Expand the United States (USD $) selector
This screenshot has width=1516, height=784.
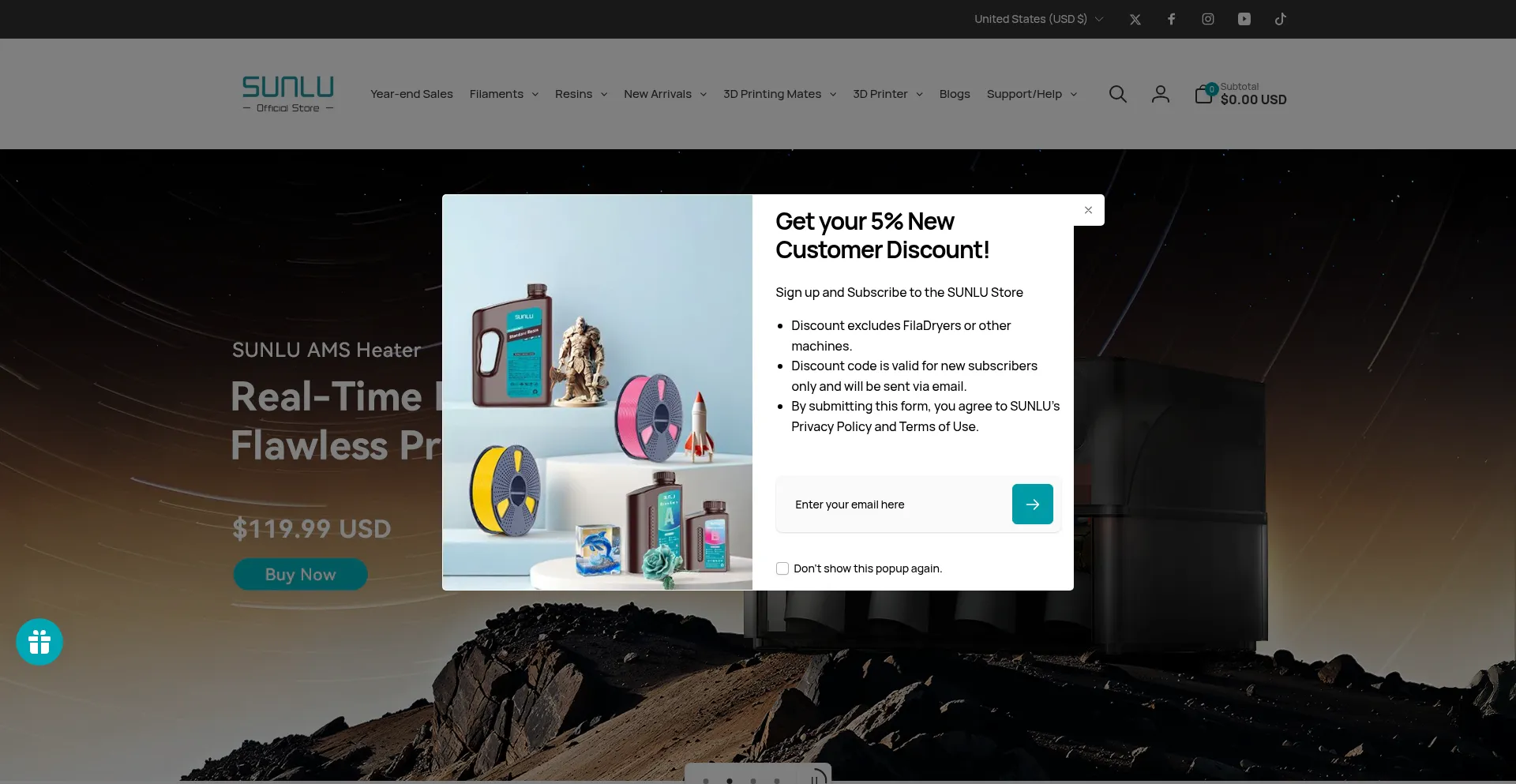pyautogui.click(x=1038, y=19)
